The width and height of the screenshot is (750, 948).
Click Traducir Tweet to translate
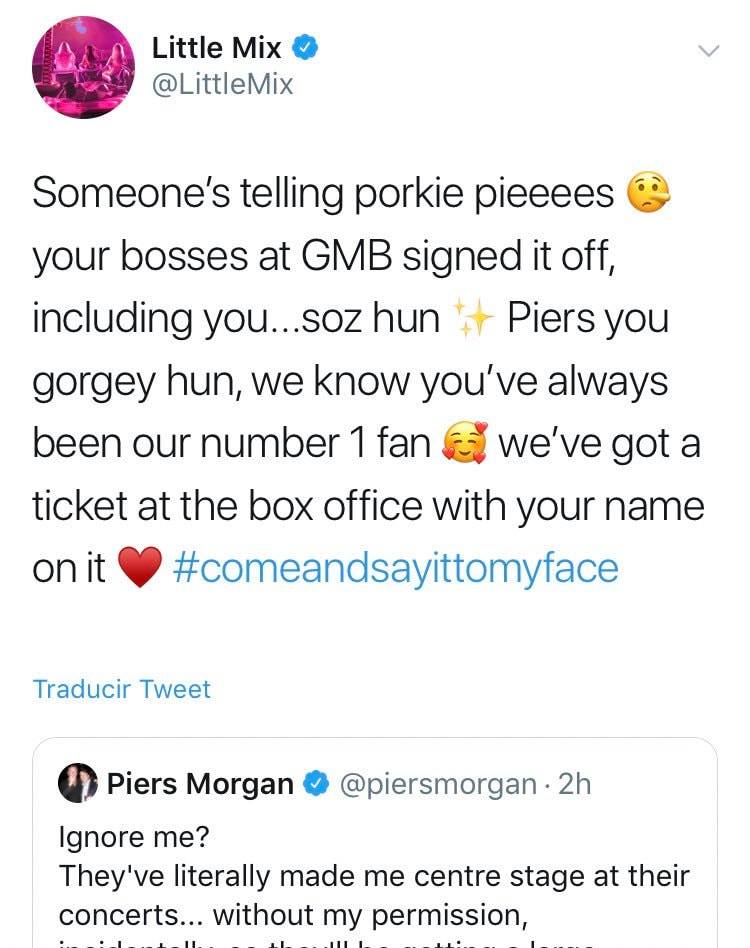tap(121, 689)
